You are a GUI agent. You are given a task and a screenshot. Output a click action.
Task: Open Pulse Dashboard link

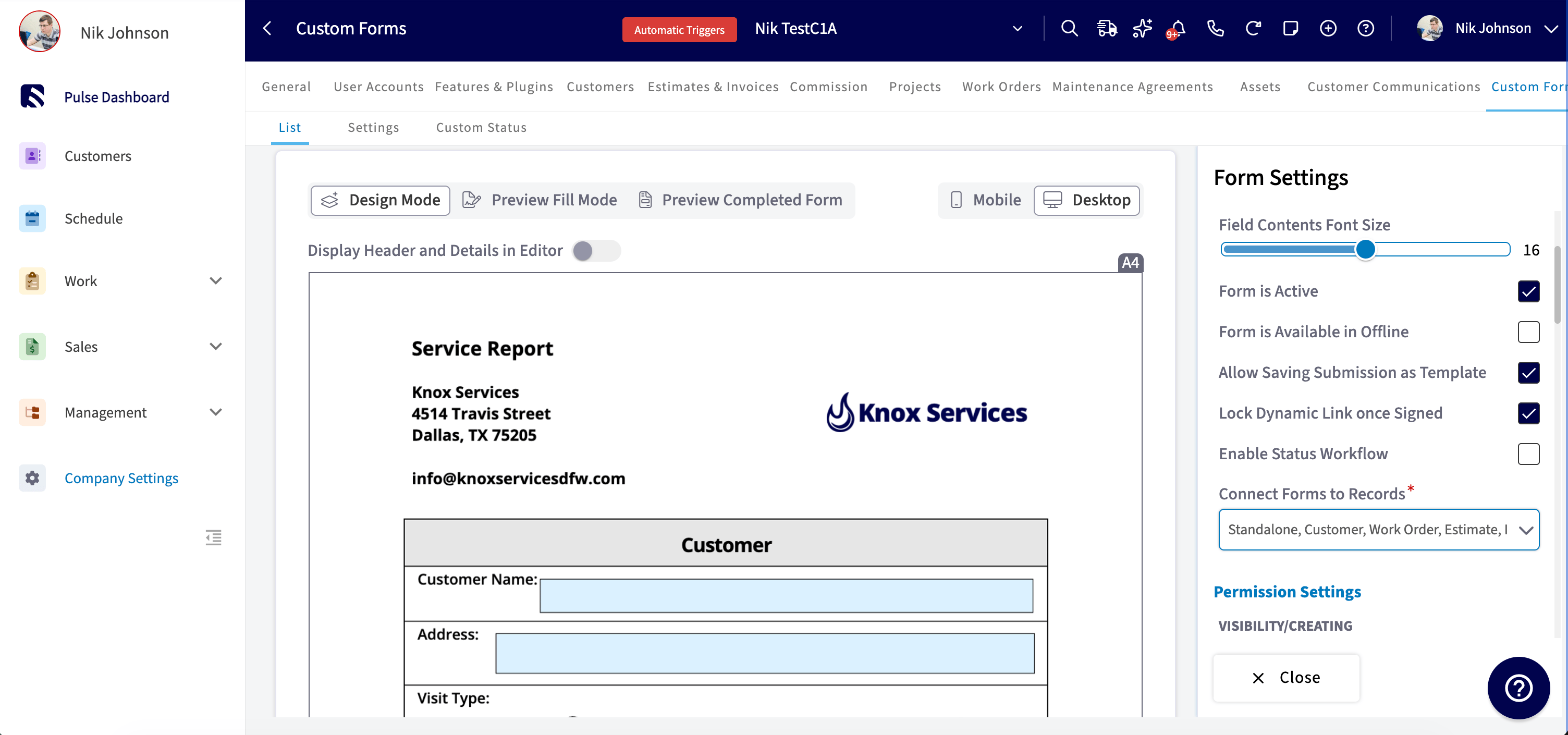[116, 97]
